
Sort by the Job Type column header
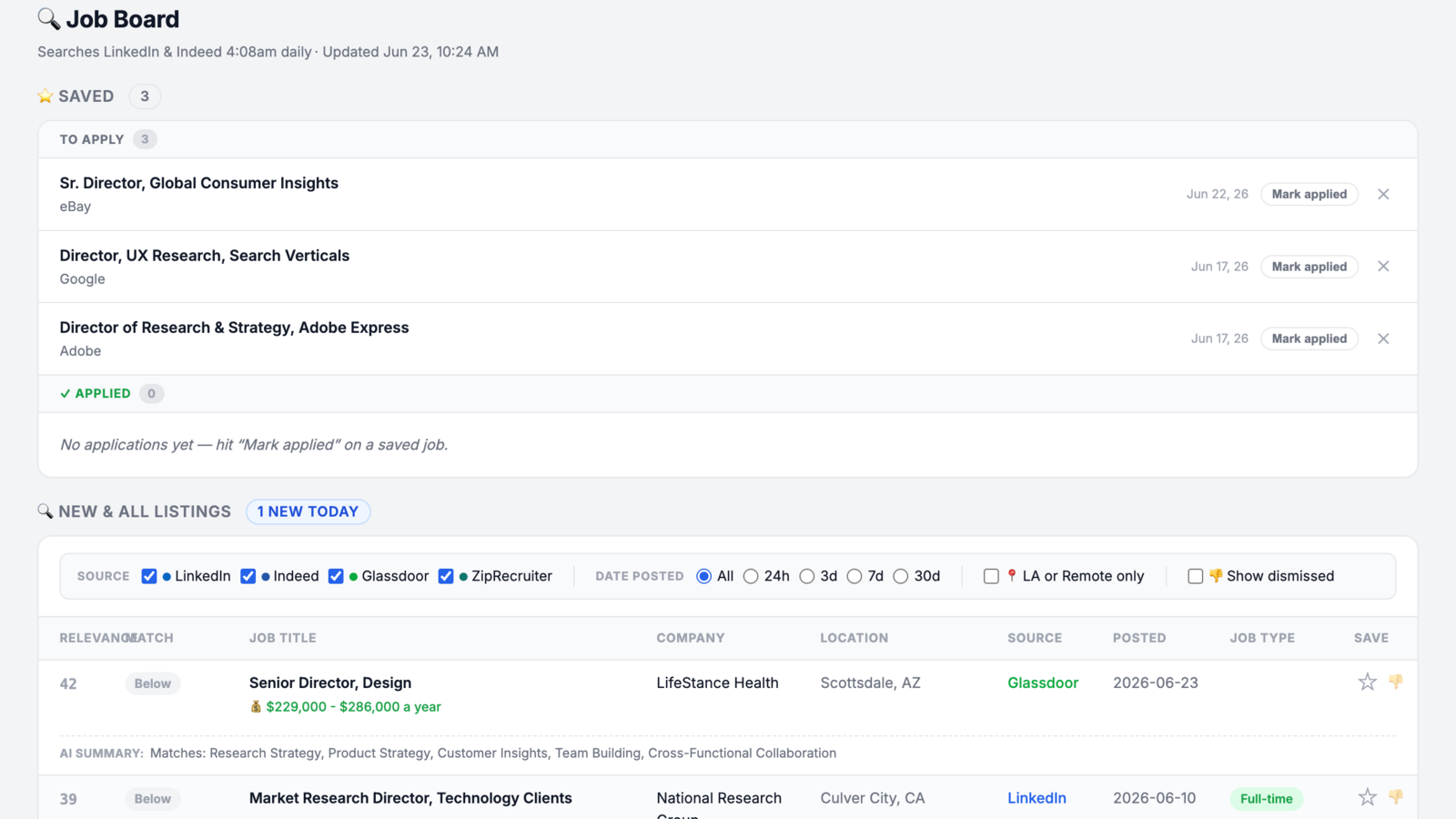coord(1262,638)
